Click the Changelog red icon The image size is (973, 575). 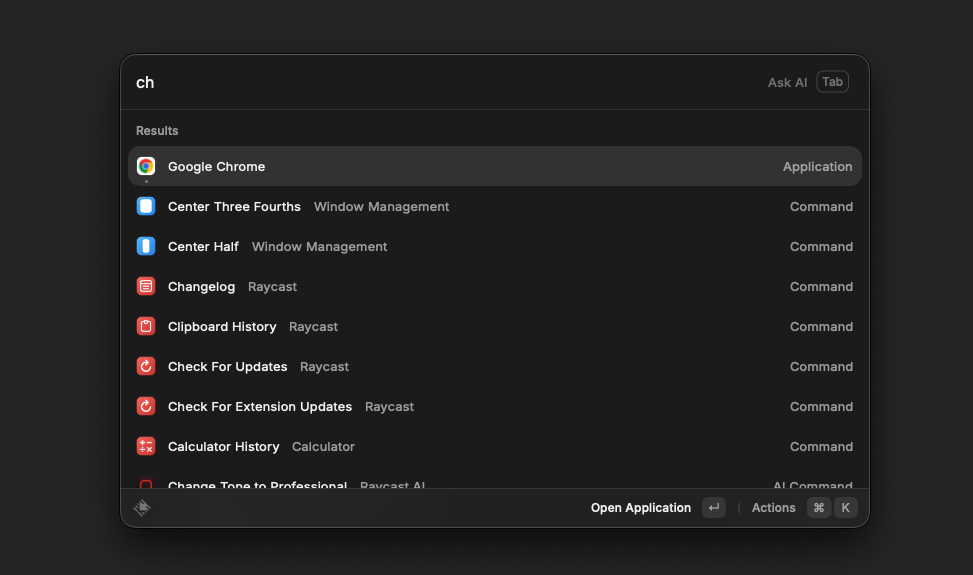tap(146, 286)
